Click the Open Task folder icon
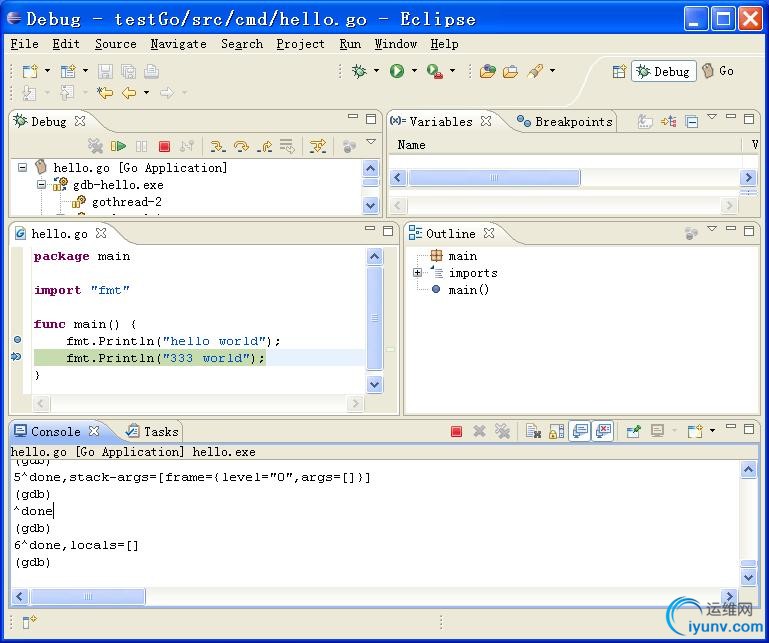The height and width of the screenshot is (643, 769). pos(511,72)
